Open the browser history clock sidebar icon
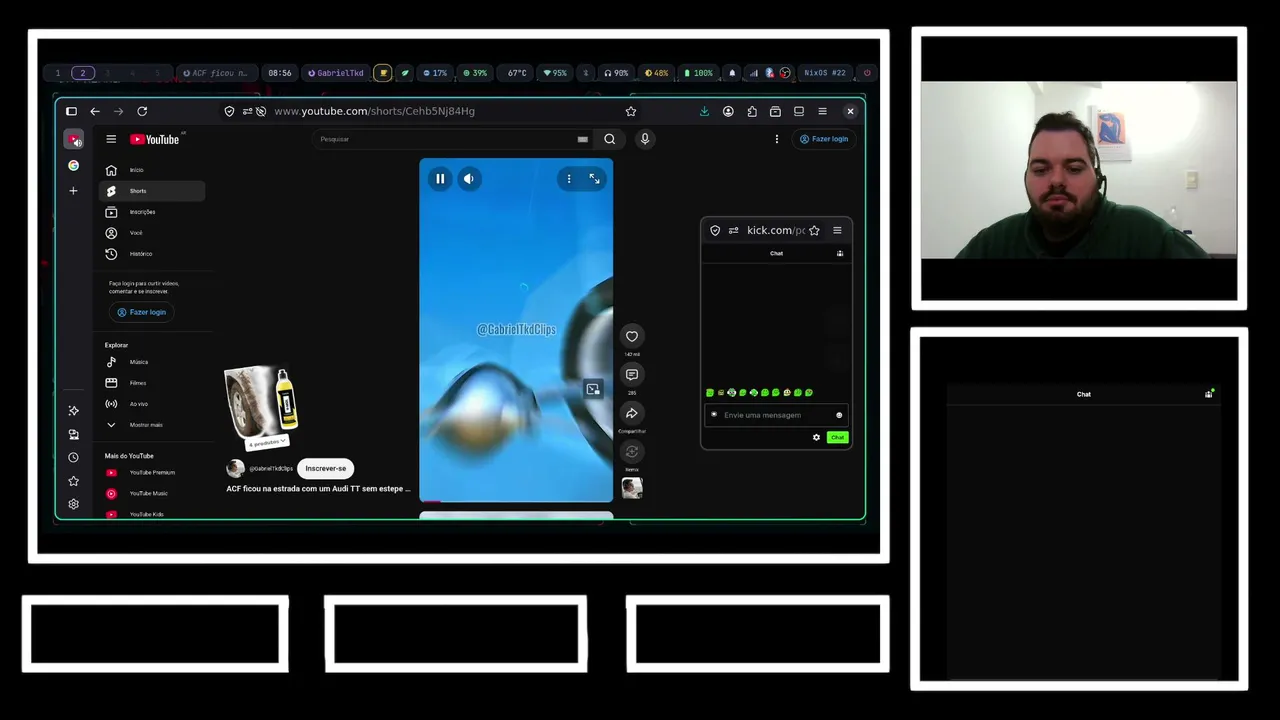This screenshot has height=720, width=1280. (73, 458)
